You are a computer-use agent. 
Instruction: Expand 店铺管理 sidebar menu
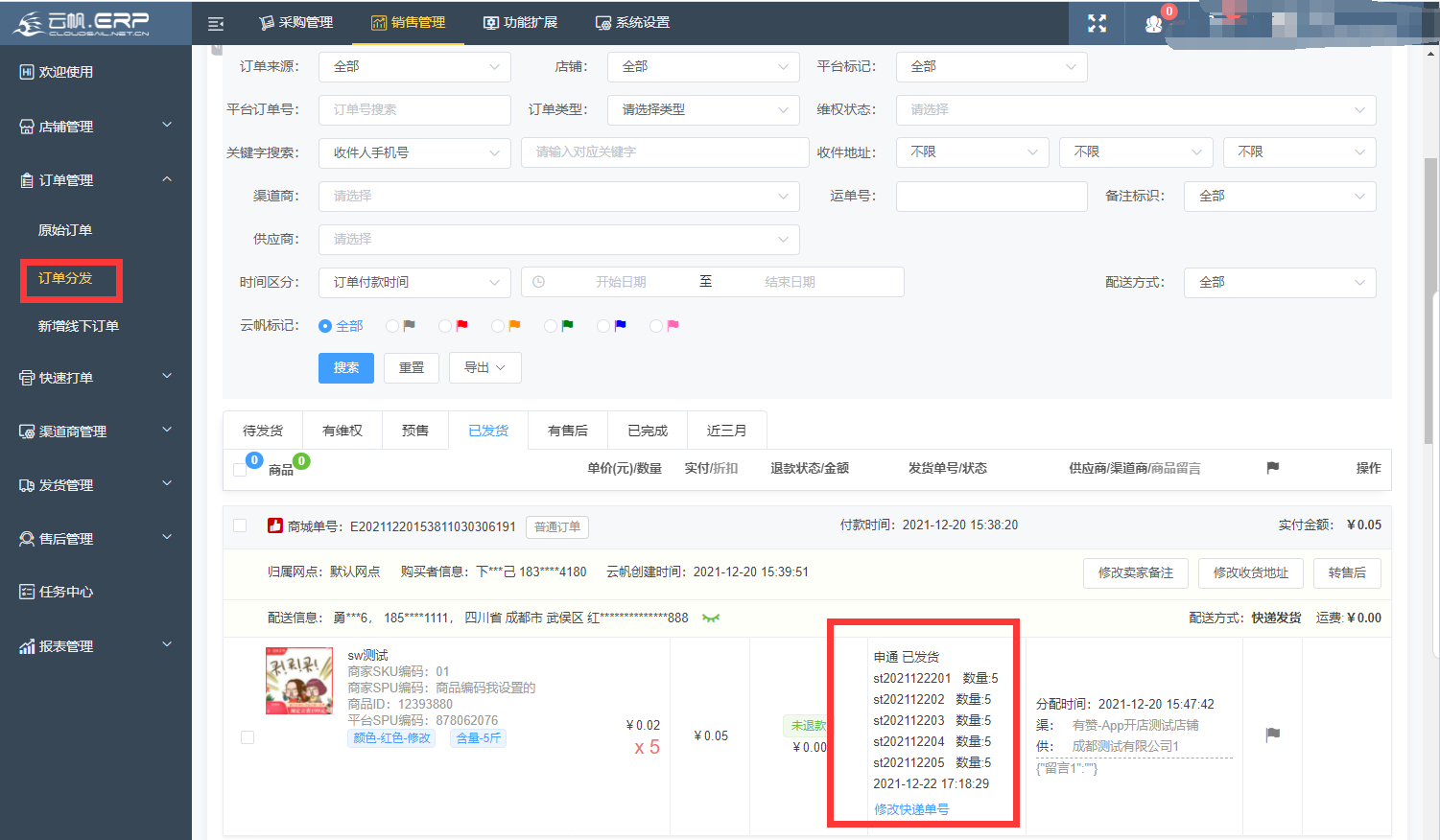96,126
